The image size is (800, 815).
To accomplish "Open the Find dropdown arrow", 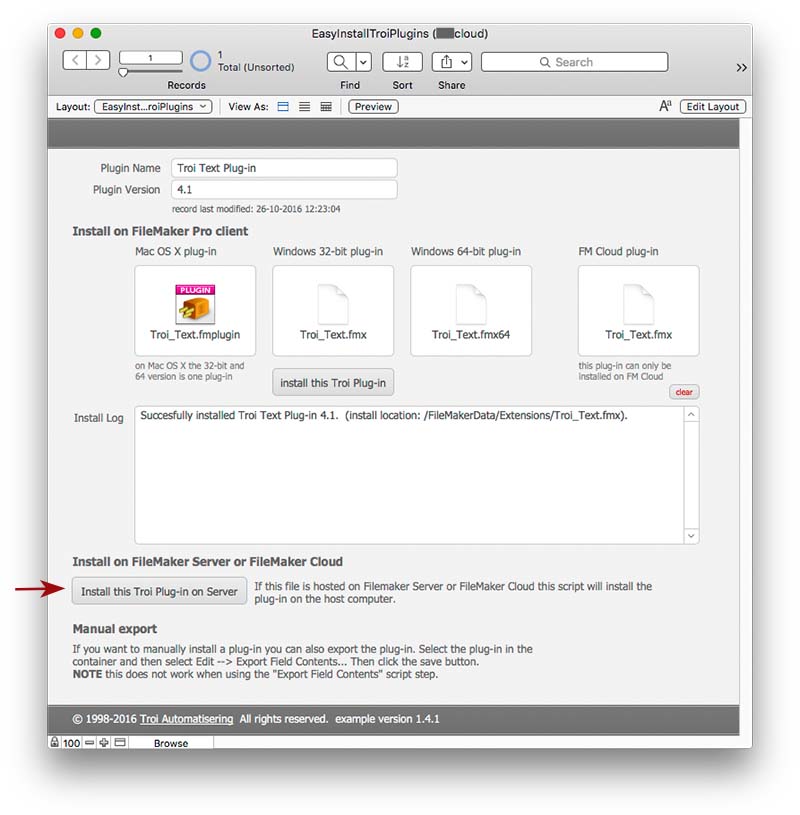I will point(364,62).
